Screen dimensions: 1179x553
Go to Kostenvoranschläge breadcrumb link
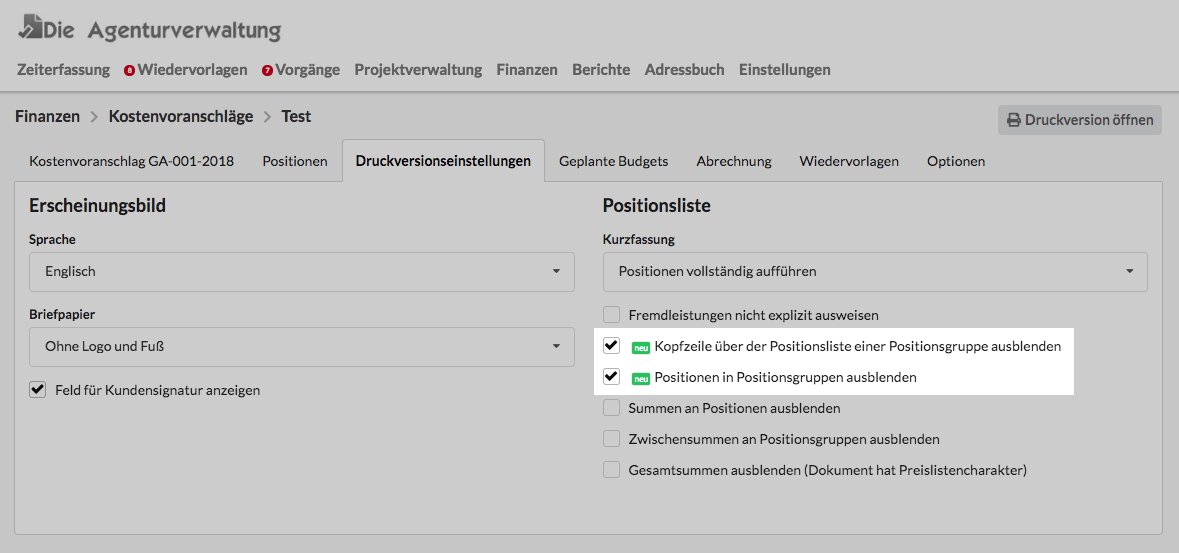[180, 117]
